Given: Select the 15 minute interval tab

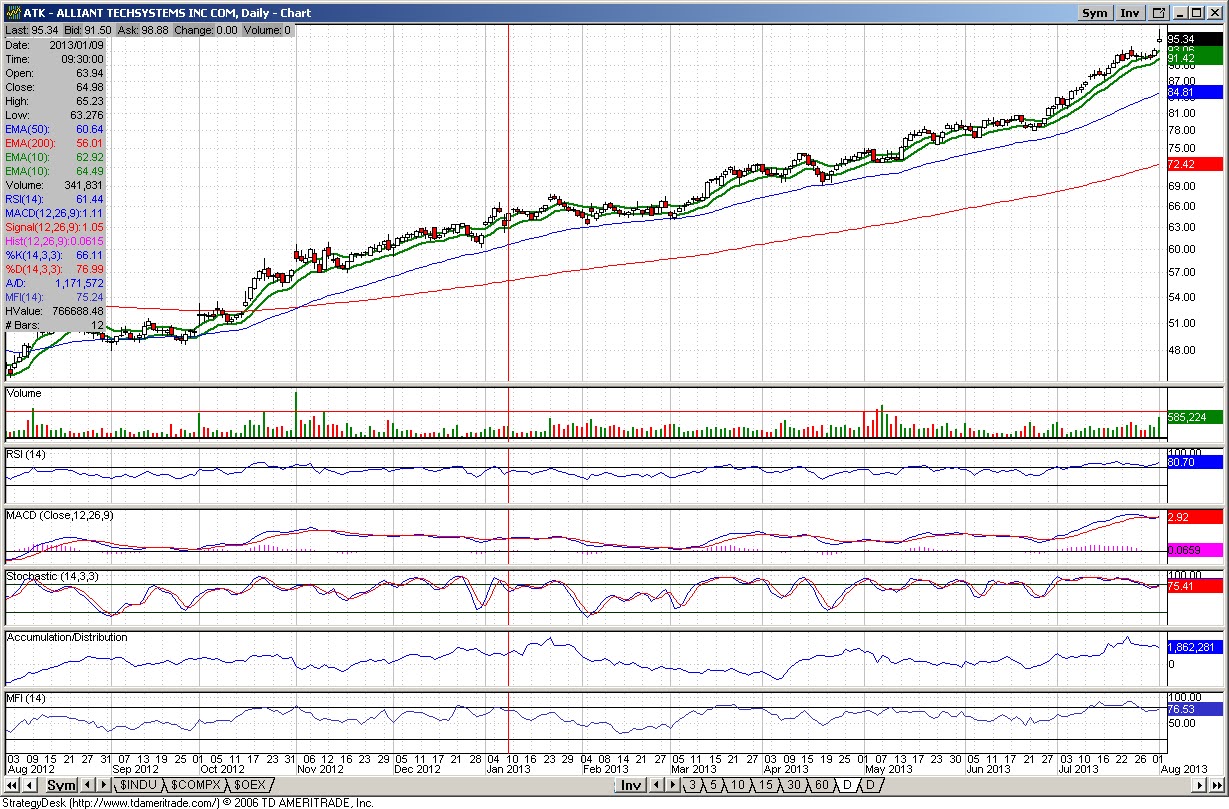Looking at the screenshot, I should coord(766,785).
